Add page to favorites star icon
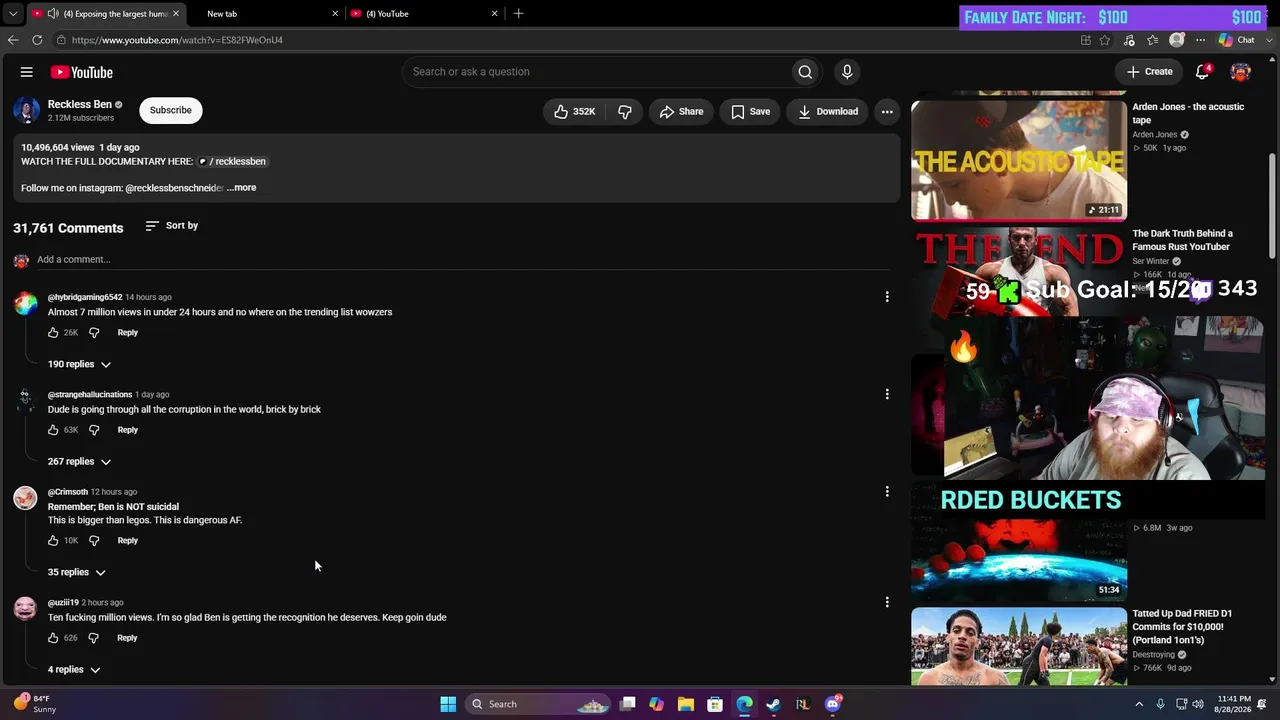 [1105, 40]
